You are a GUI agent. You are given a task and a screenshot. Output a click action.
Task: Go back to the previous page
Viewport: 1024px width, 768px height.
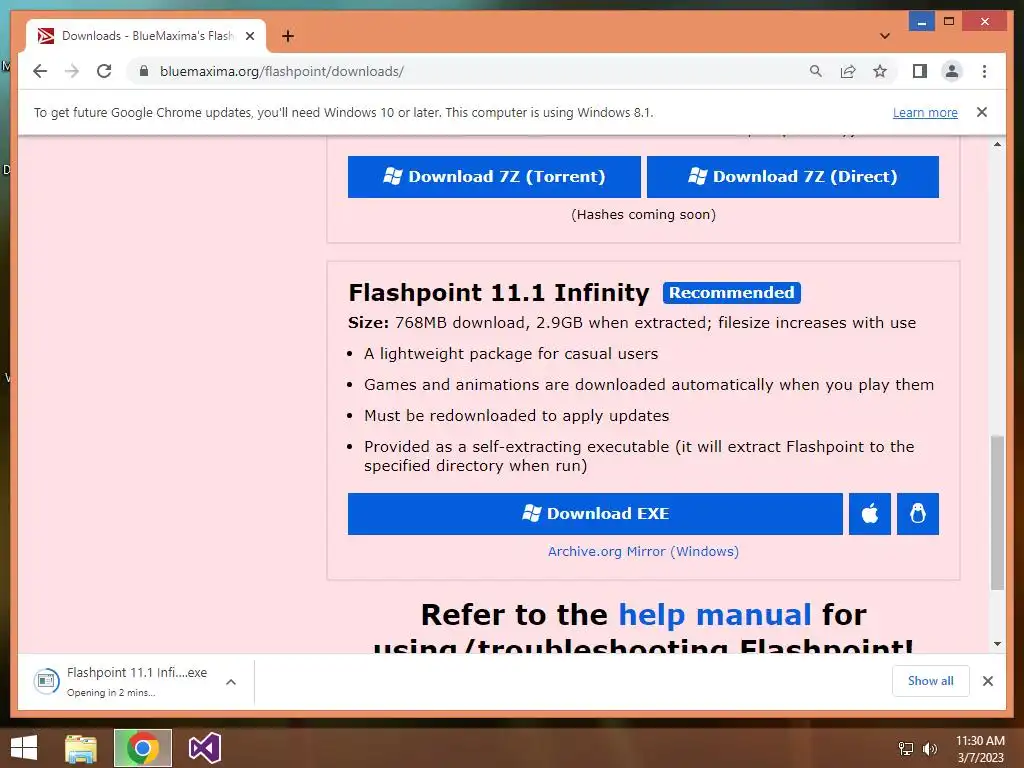[40, 71]
